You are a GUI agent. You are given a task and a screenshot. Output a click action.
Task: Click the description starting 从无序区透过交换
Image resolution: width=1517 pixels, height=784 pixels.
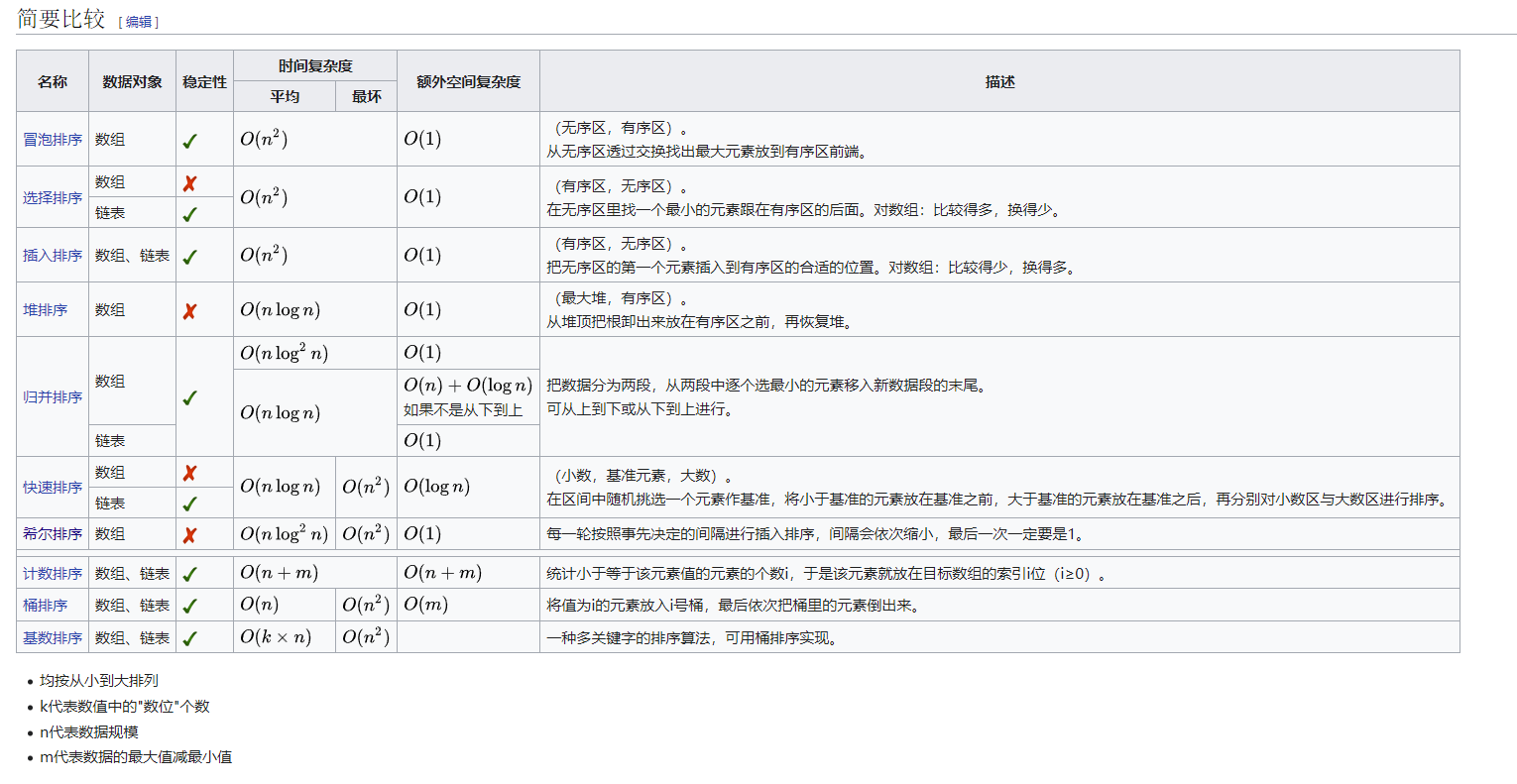710,152
